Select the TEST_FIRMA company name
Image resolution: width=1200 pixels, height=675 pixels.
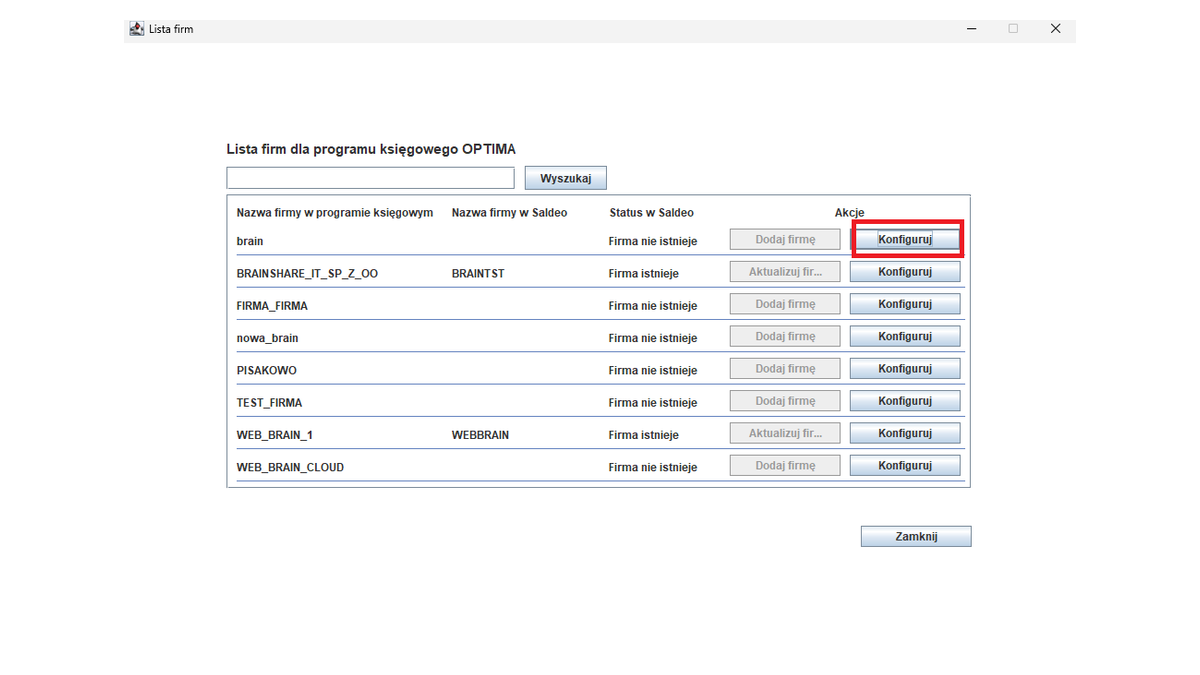pyautogui.click(x=269, y=403)
